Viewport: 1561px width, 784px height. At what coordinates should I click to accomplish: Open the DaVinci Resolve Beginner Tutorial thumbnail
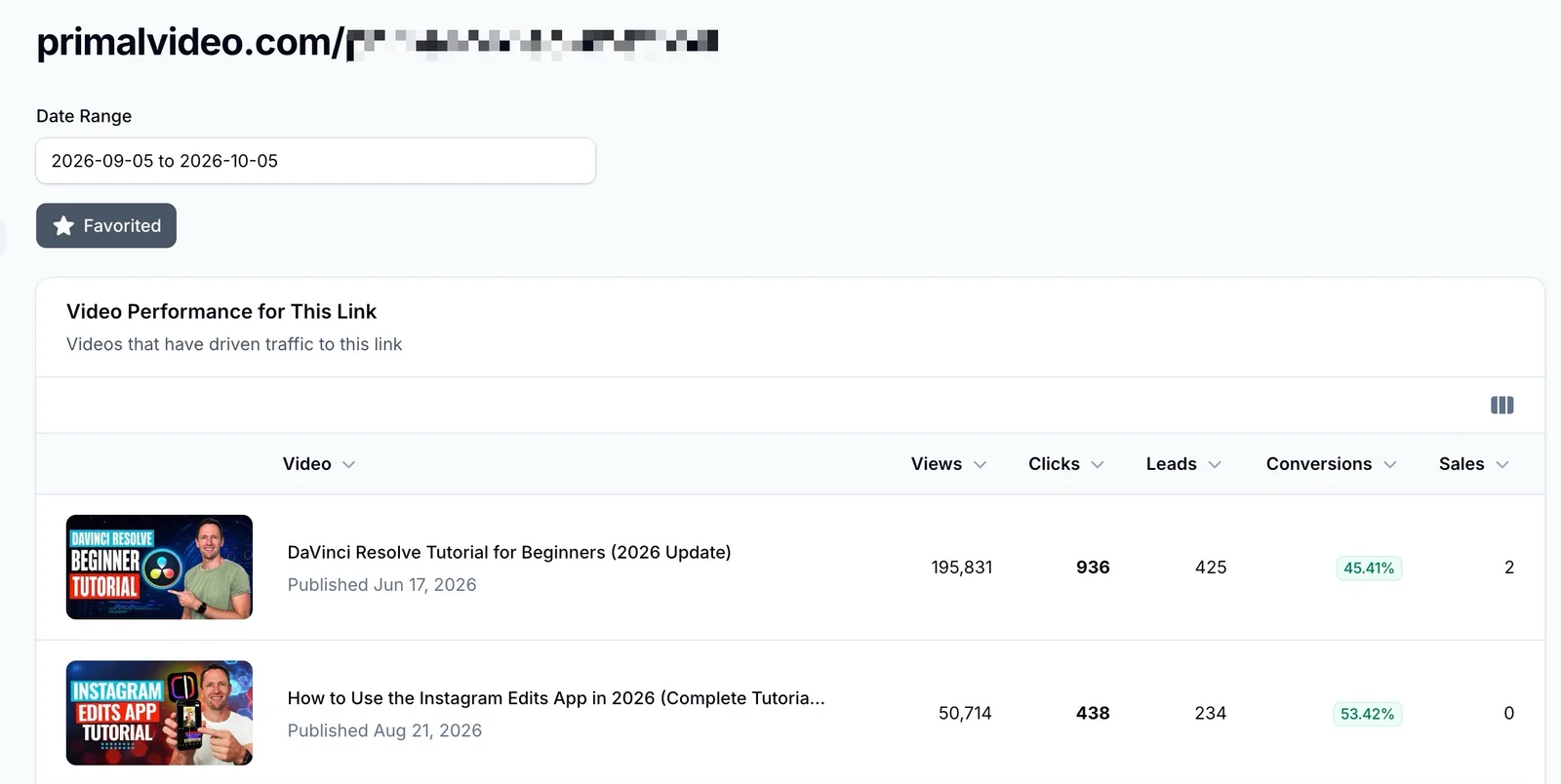(159, 567)
